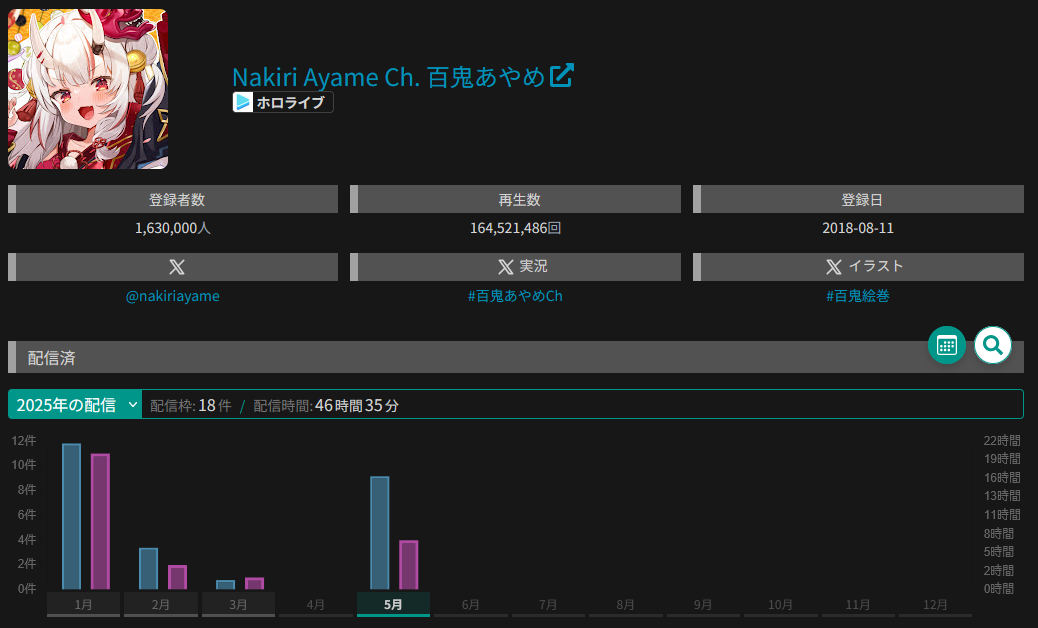Click the 12件 left axis label
Image resolution: width=1038 pixels, height=628 pixels.
[x=24, y=441]
